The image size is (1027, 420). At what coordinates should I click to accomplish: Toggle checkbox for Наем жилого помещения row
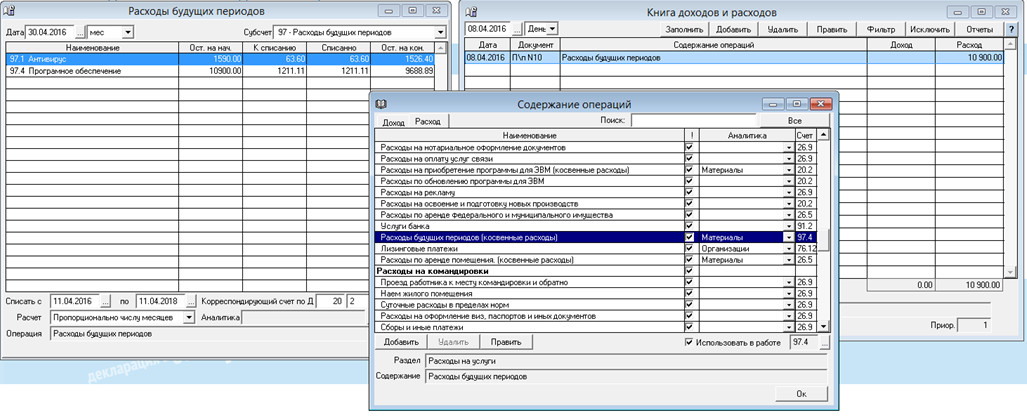point(688,294)
